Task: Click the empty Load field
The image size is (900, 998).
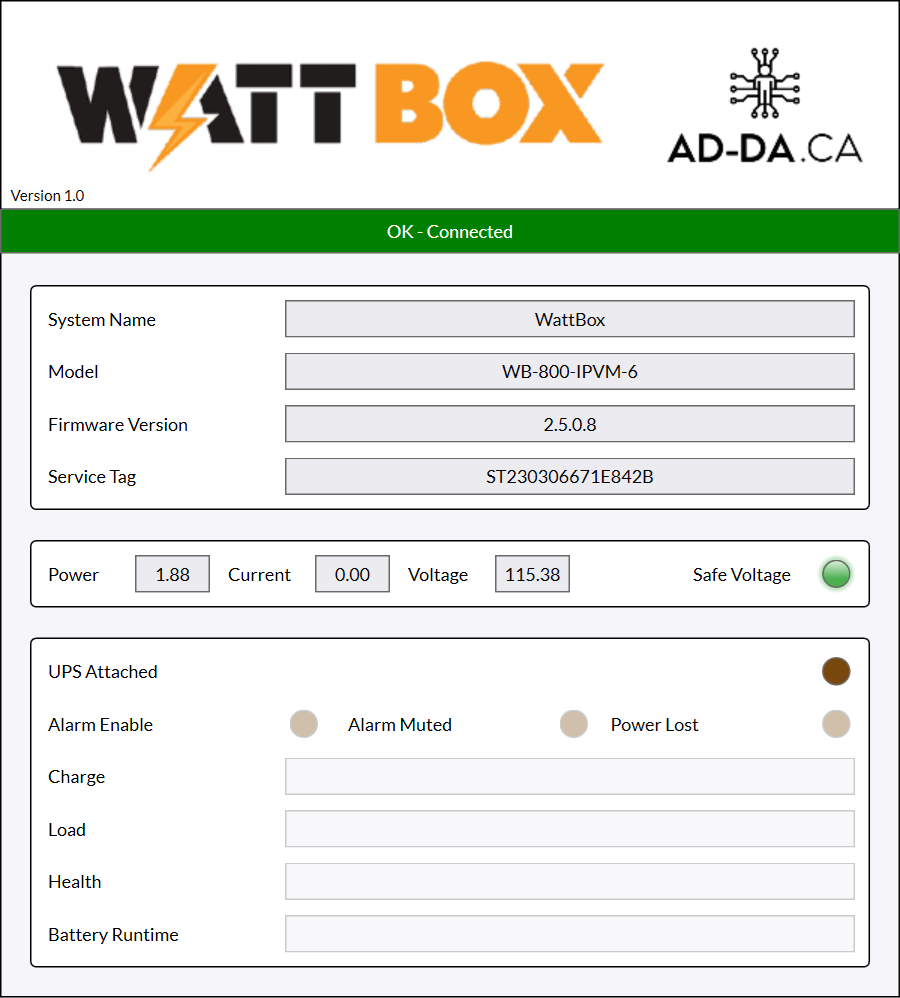Action: pyautogui.click(x=569, y=829)
